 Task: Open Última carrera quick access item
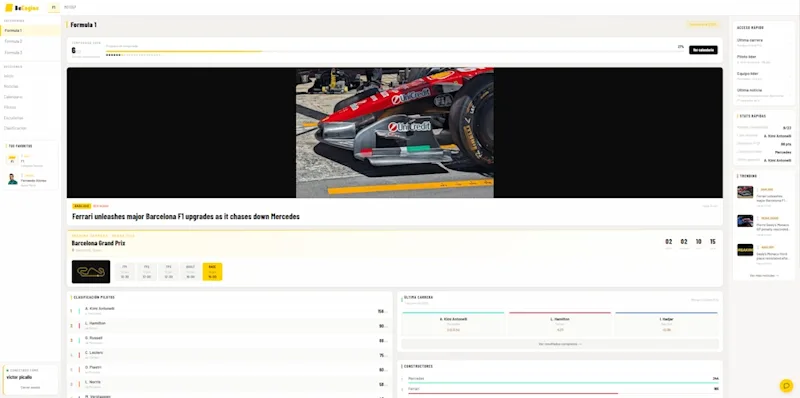pos(764,42)
